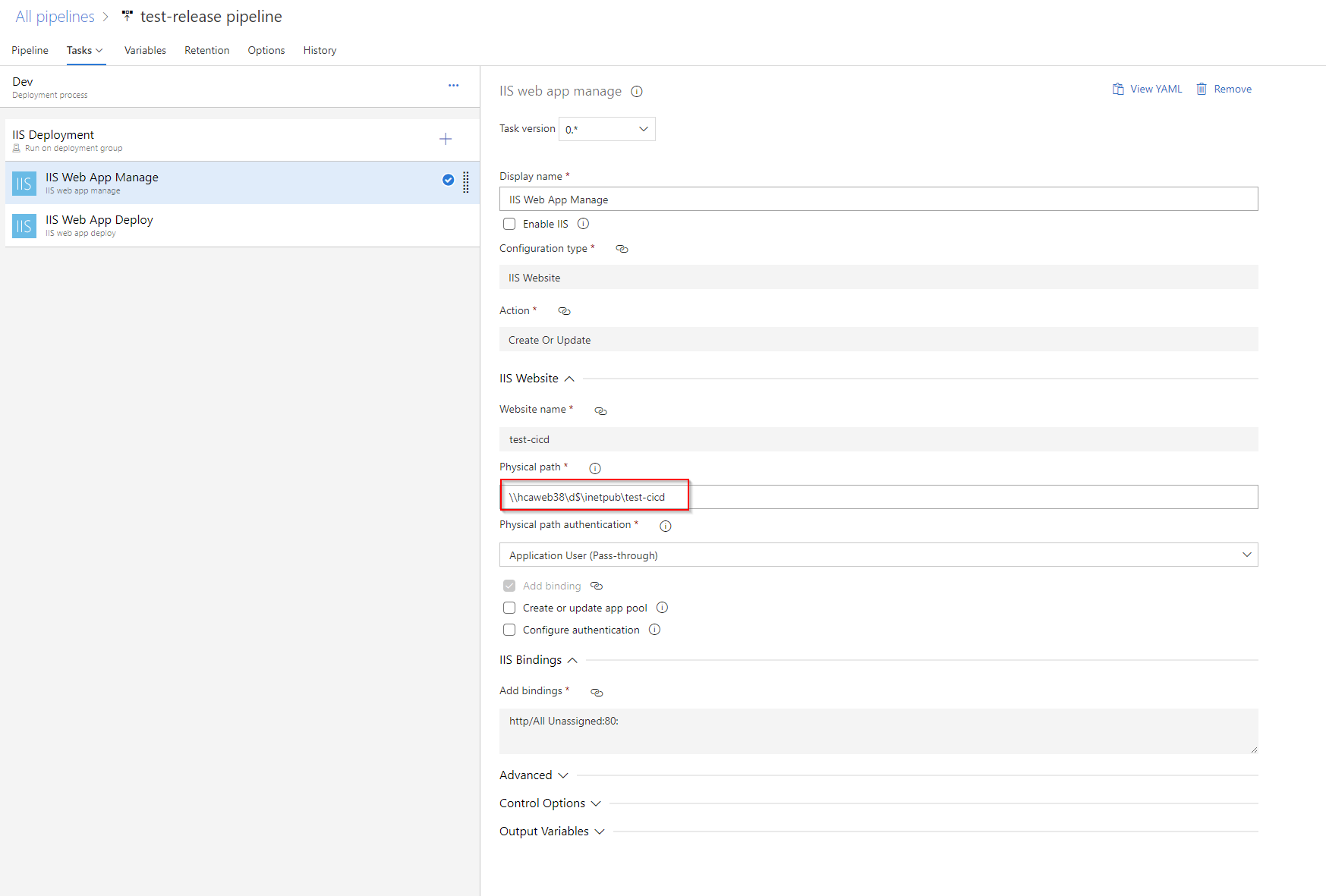Enable the Enable IIS checkbox

[x=509, y=224]
